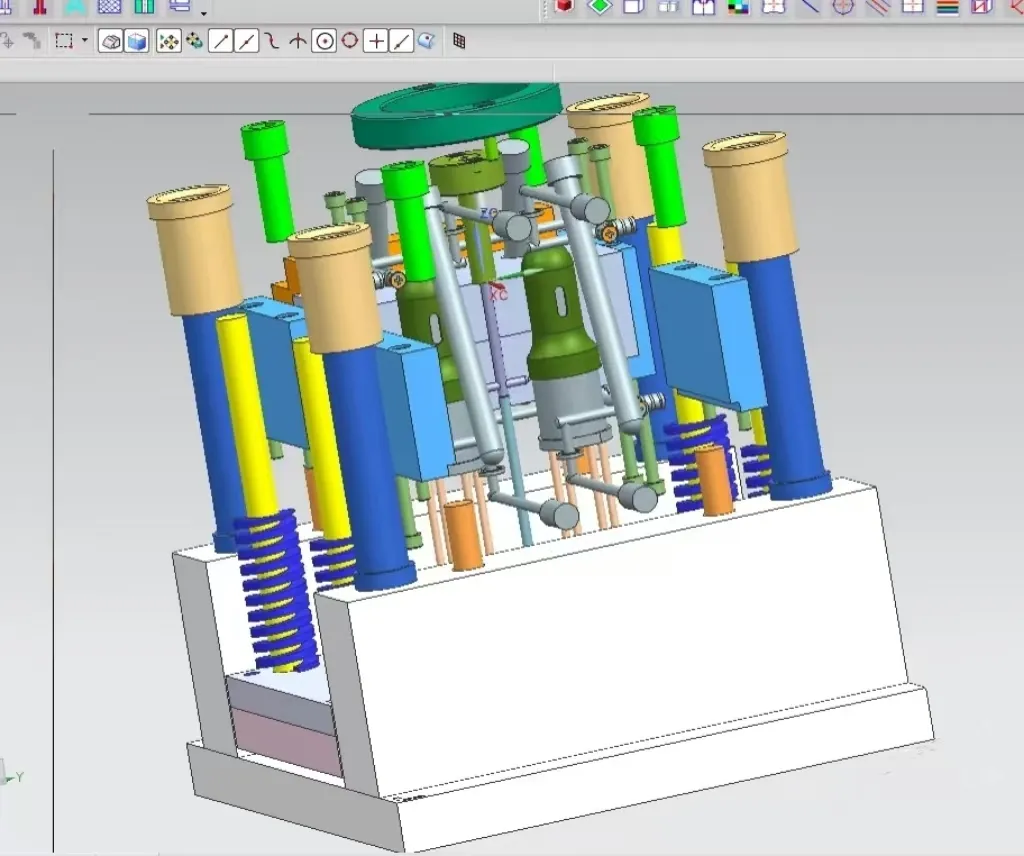1024x856 pixels.
Task: Click the gray wireframe part selection icon
Action: [x=110, y=41]
